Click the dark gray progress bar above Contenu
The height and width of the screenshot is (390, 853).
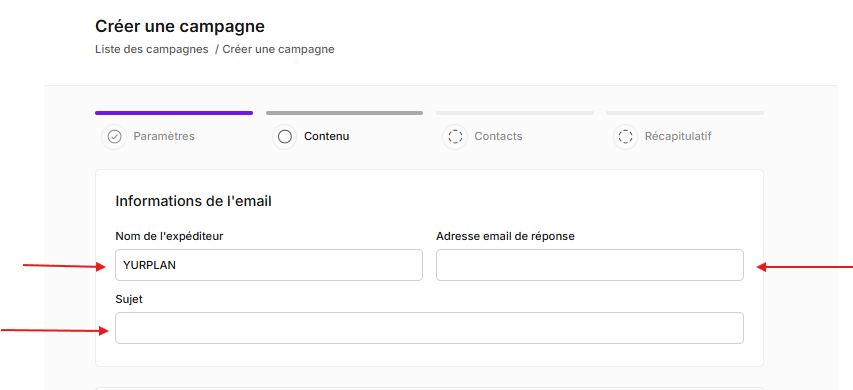tap(344, 113)
